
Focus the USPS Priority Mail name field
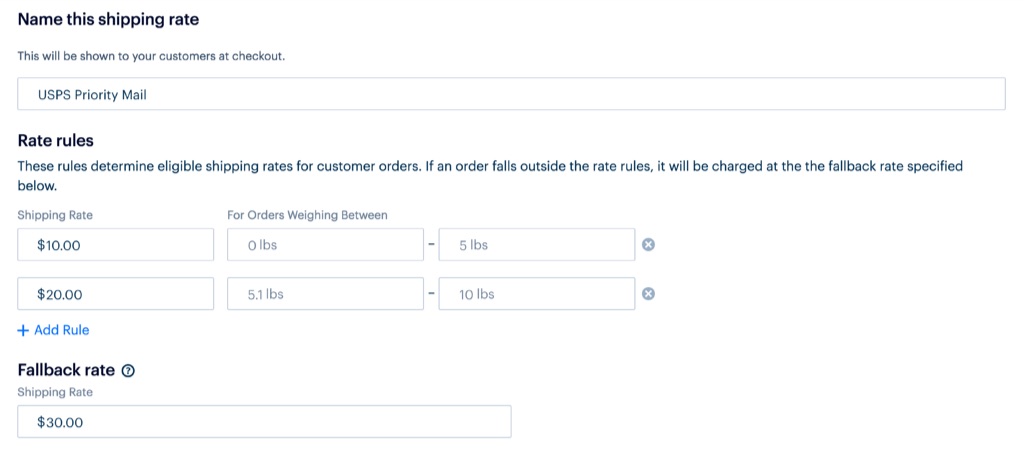(511, 94)
